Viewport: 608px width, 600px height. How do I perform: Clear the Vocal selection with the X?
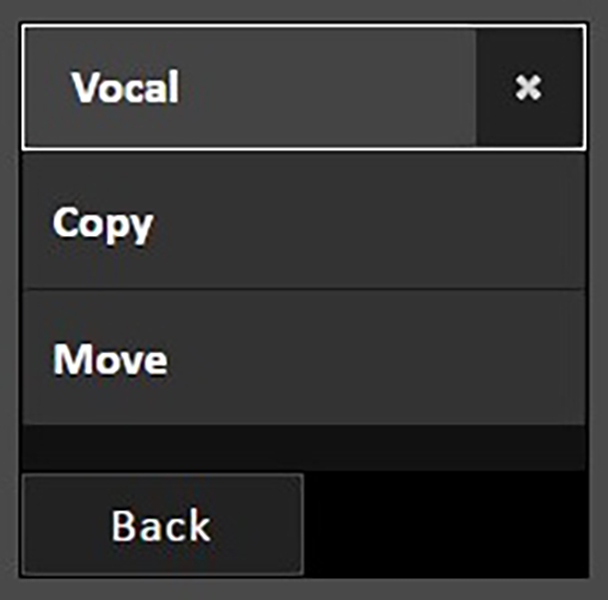pyautogui.click(x=528, y=88)
